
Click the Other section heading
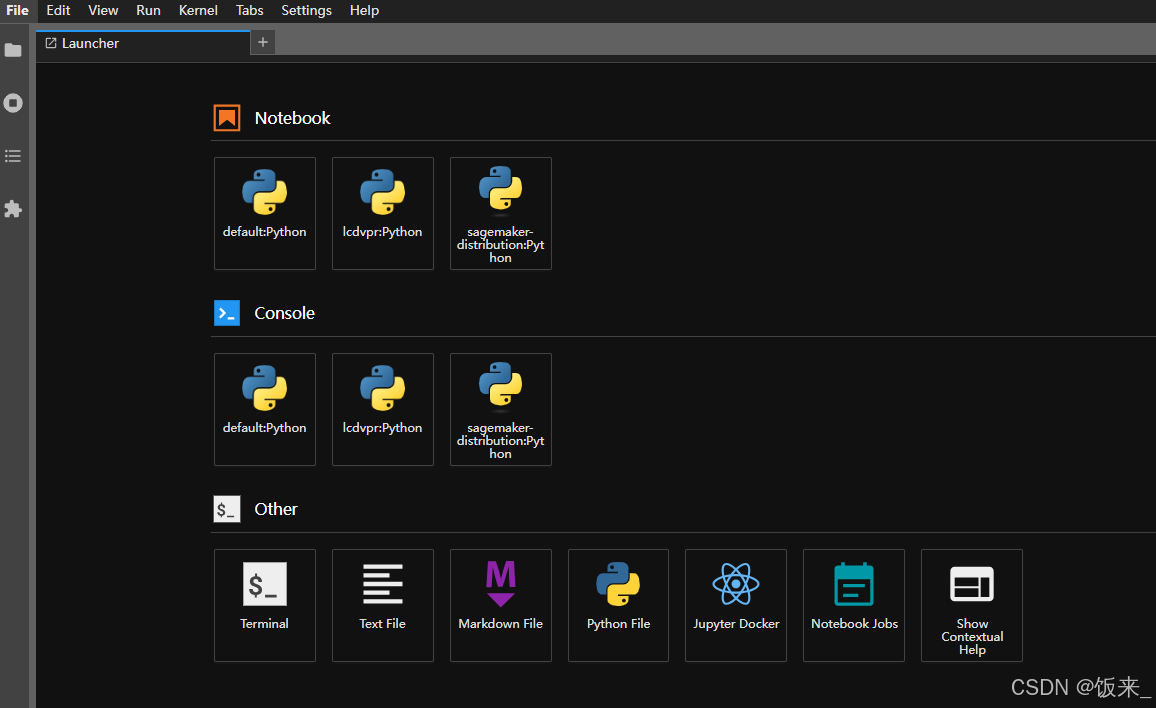[276, 509]
